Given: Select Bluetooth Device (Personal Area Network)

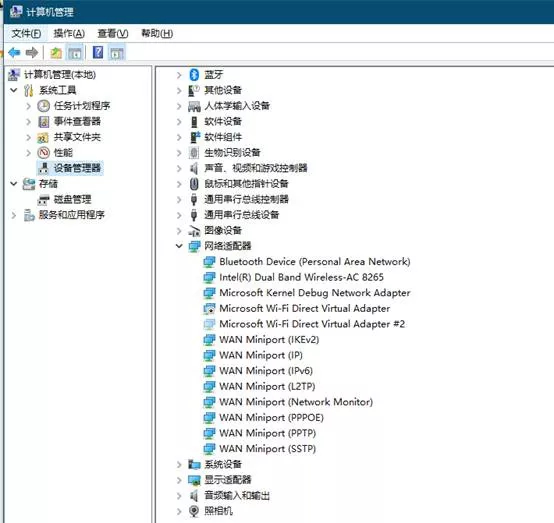Looking at the screenshot, I should coord(315,262).
